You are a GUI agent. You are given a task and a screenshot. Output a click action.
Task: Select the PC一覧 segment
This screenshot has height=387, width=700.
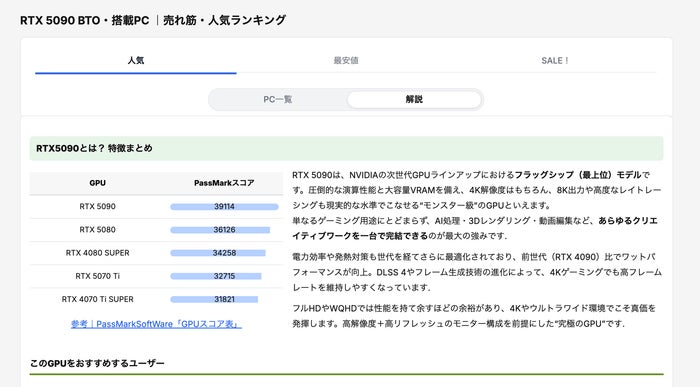tap(278, 99)
